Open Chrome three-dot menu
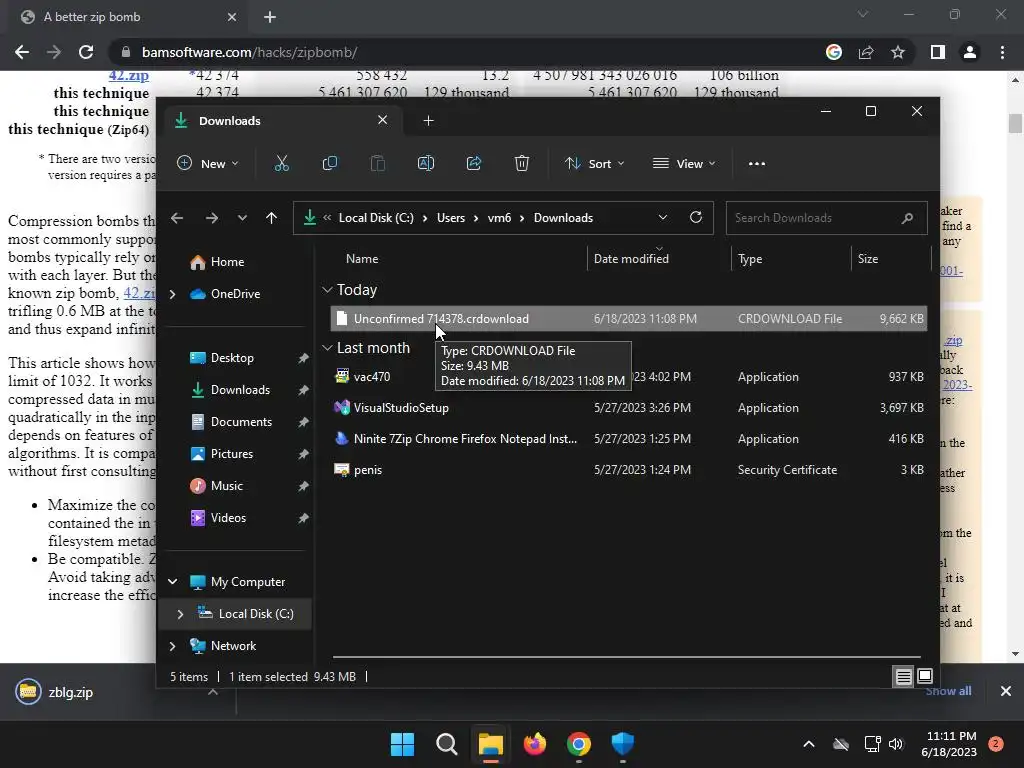This screenshot has width=1024, height=768. (1002, 52)
